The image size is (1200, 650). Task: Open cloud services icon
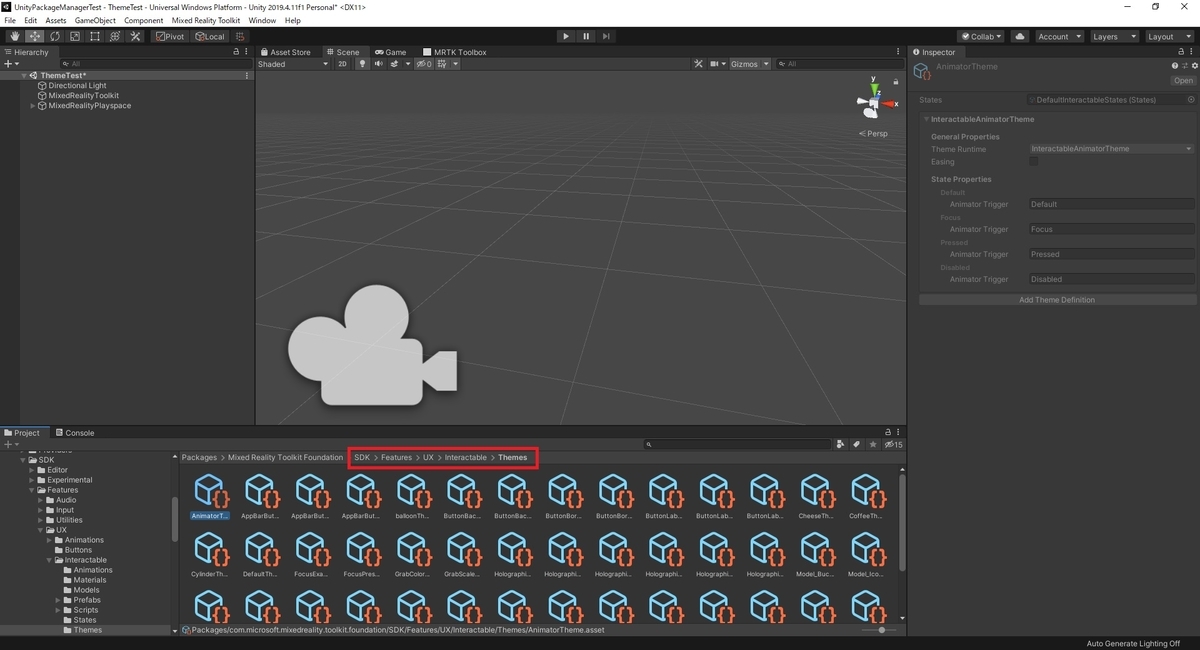coord(1020,36)
